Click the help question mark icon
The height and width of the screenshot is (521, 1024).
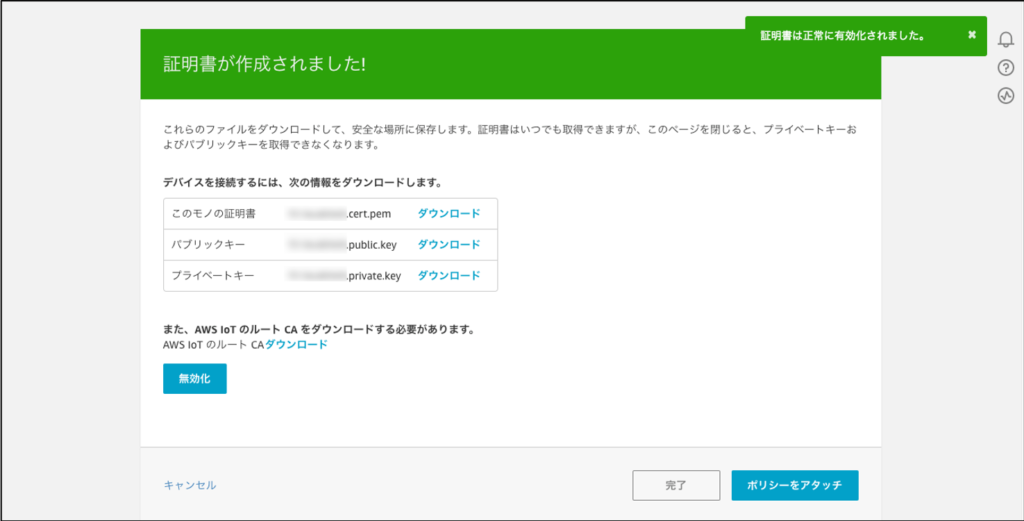pyautogui.click(x=1006, y=68)
